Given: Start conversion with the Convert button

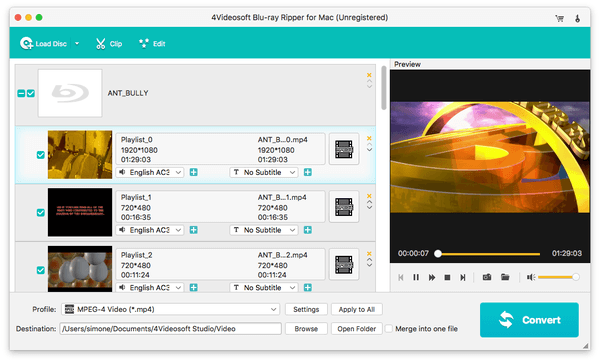Looking at the screenshot, I should pos(529,320).
